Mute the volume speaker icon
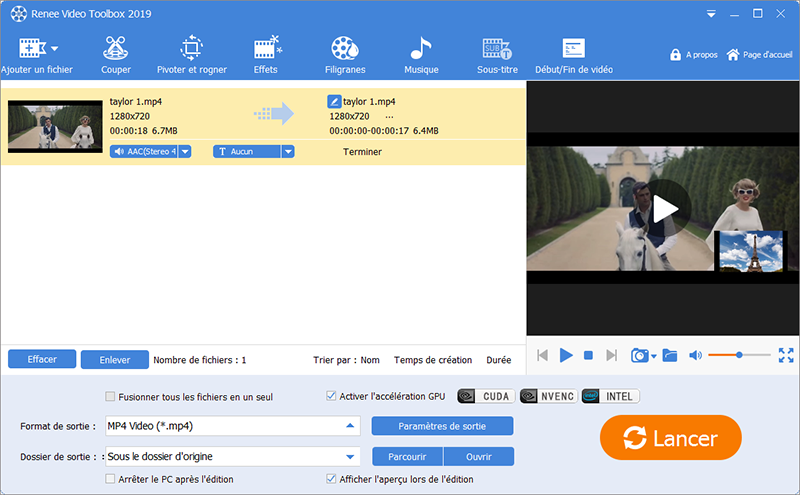 695,355
